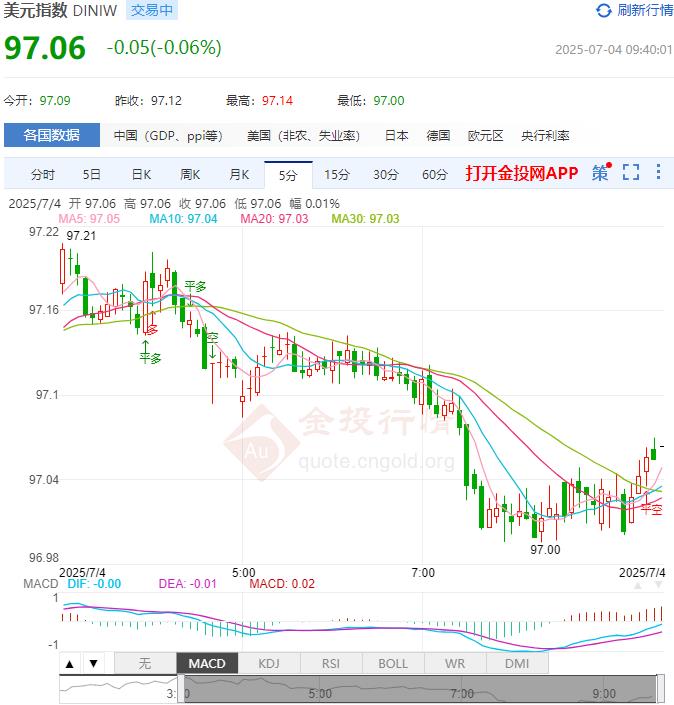Click 今开 97.09 value
This screenshot has width=674, height=705.
pyautogui.click(x=55, y=100)
